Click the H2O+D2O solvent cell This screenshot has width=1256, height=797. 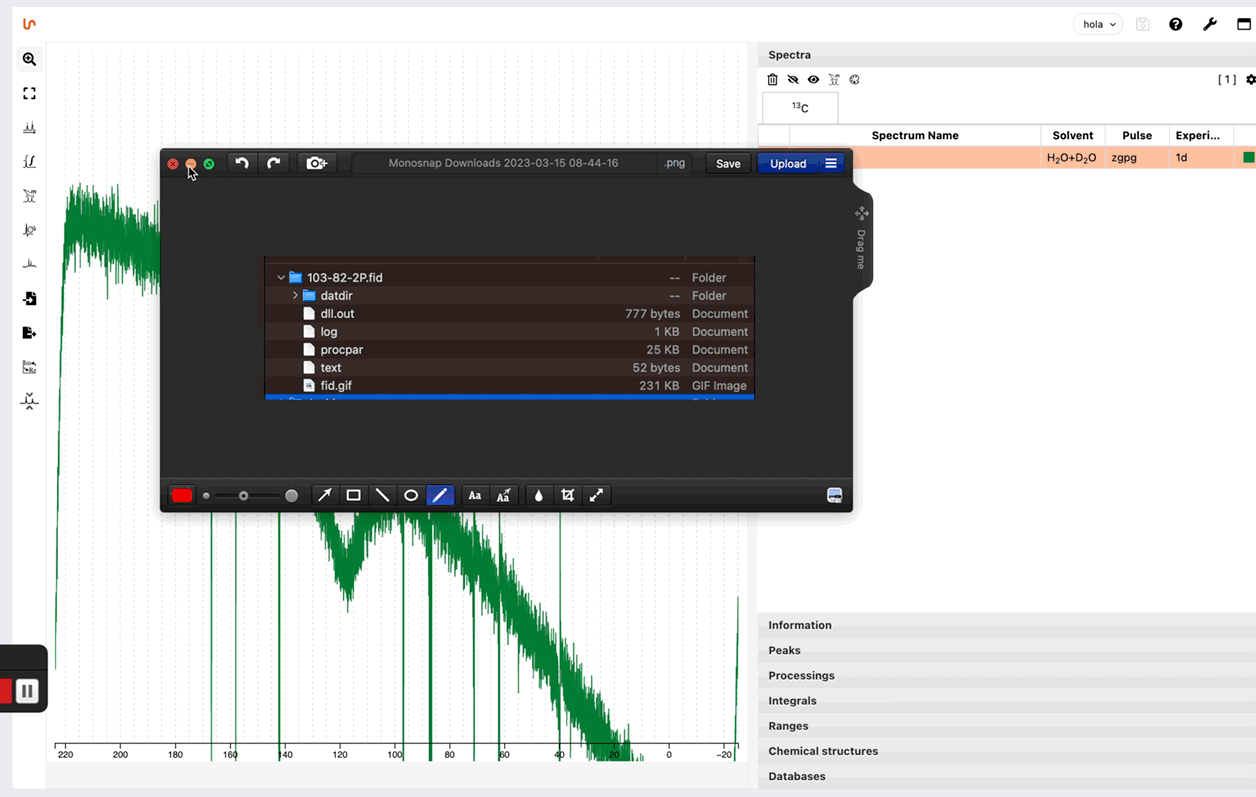pos(1072,158)
